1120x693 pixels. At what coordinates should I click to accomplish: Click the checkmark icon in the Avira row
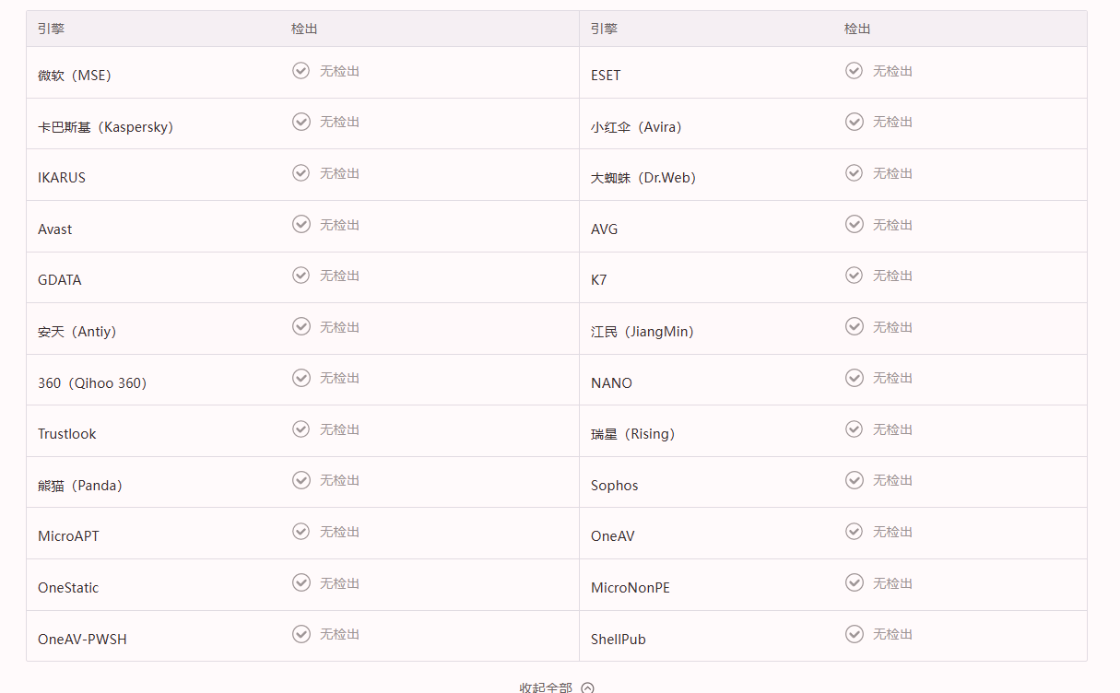(x=854, y=121)
